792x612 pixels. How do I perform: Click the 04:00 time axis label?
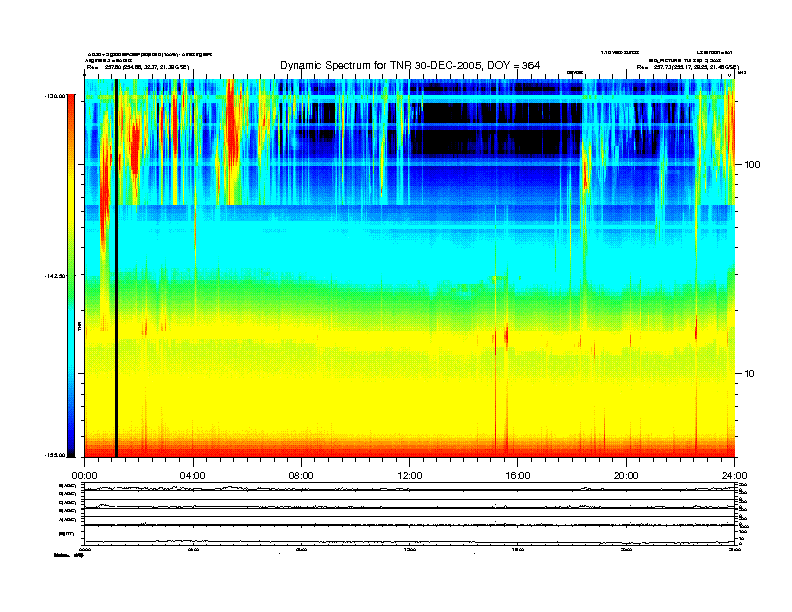pos(193,476)
